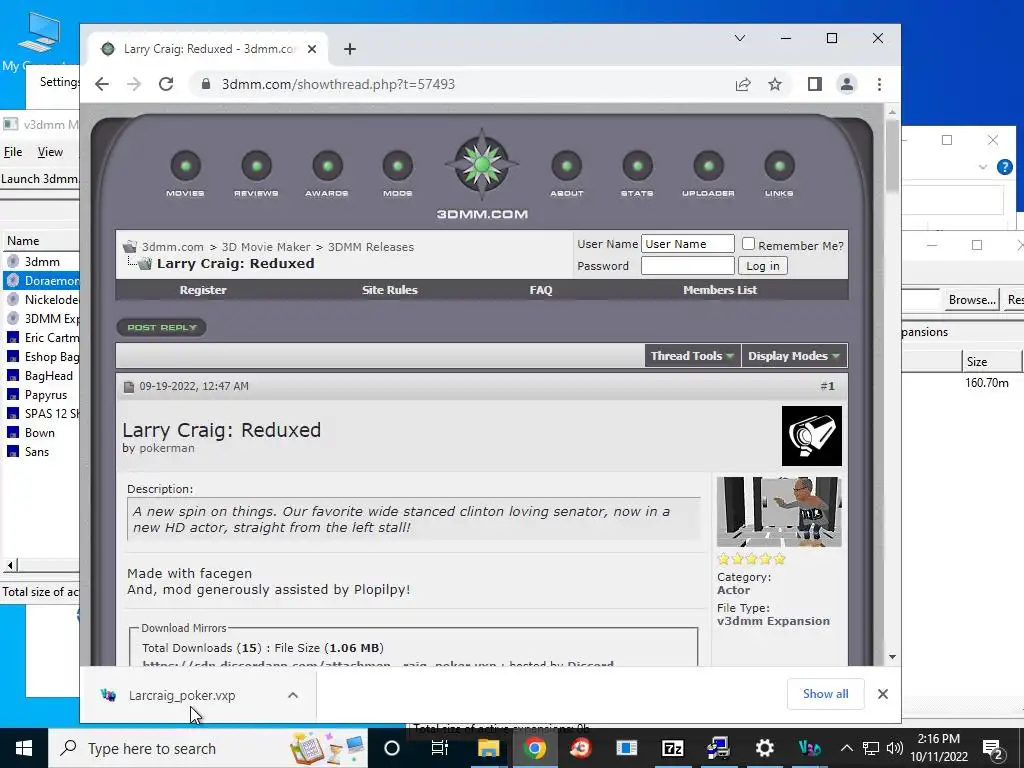Open File menu in v3dmm window
This screenshot has height=768, width=1024.
tap(13, 152)
